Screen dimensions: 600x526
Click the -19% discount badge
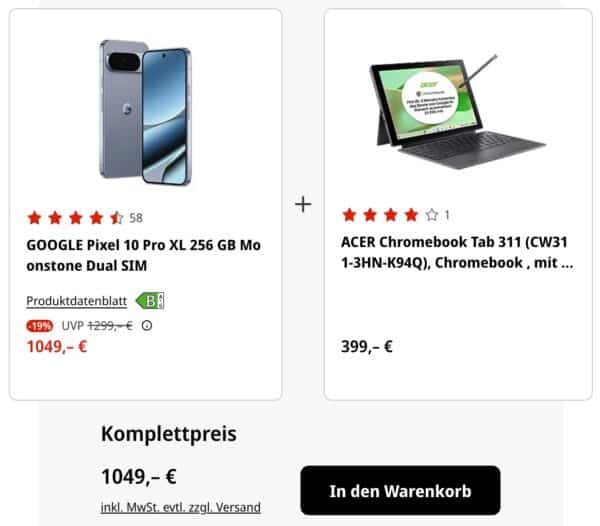coord(40,326)
